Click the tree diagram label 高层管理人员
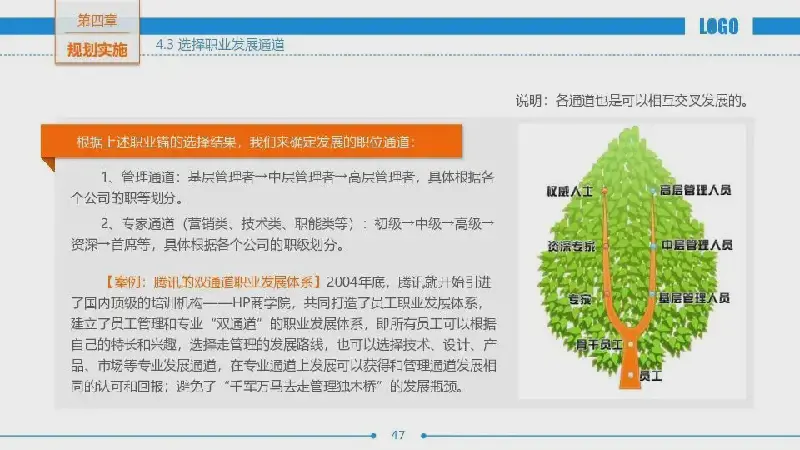800x450 pixels. (695, 190)
